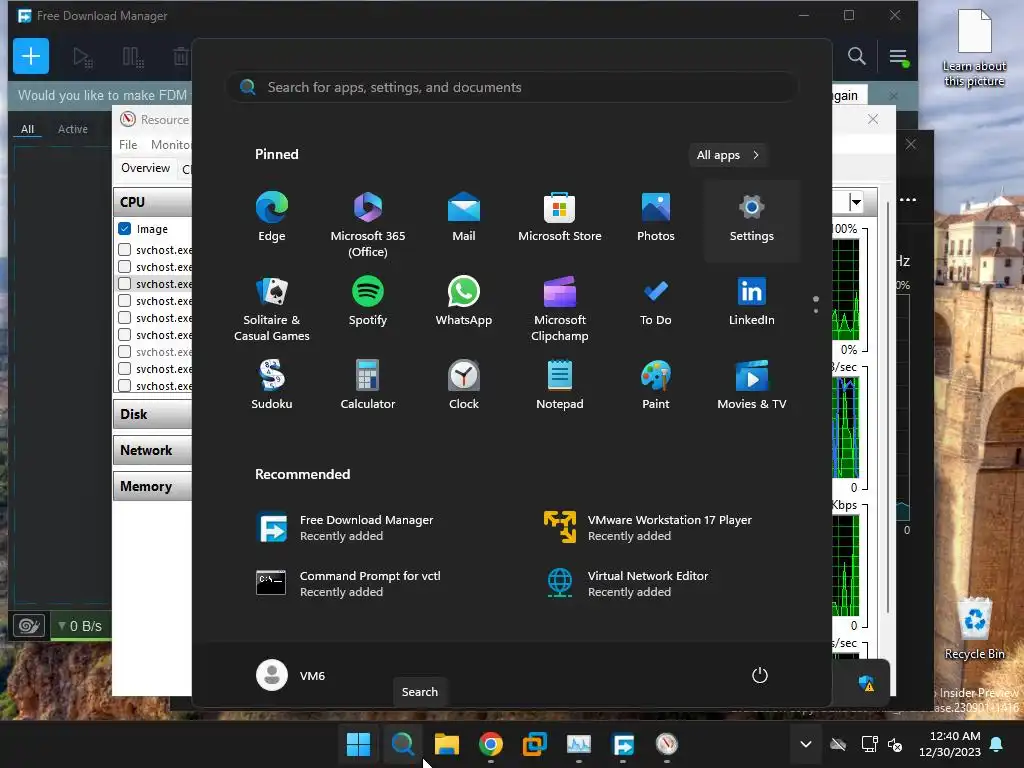Image resolution: width=1024 pixels, height=768 pixels.
Task: Click the Windows Start button on taskbar
Action: tap(359, 744)
